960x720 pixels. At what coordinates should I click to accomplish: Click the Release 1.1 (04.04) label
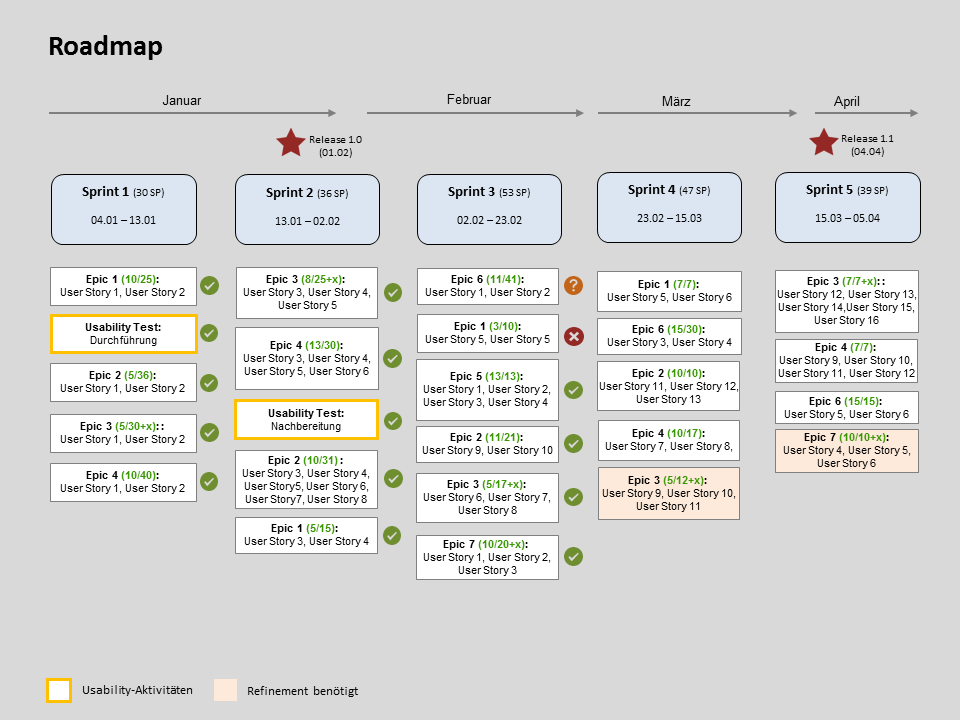868,145
